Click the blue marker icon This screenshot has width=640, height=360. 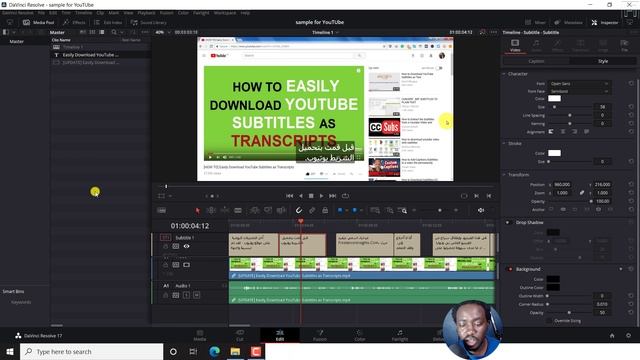[x=354, y=210]
